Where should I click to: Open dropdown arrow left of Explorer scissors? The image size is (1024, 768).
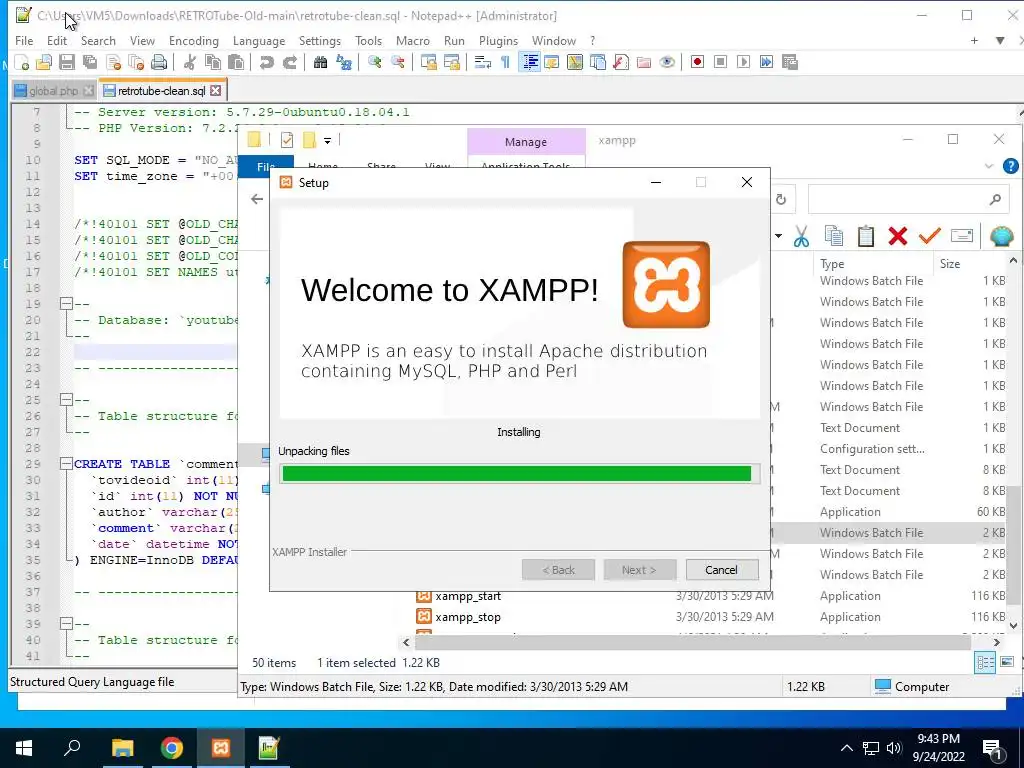click(x=778, y=236)
